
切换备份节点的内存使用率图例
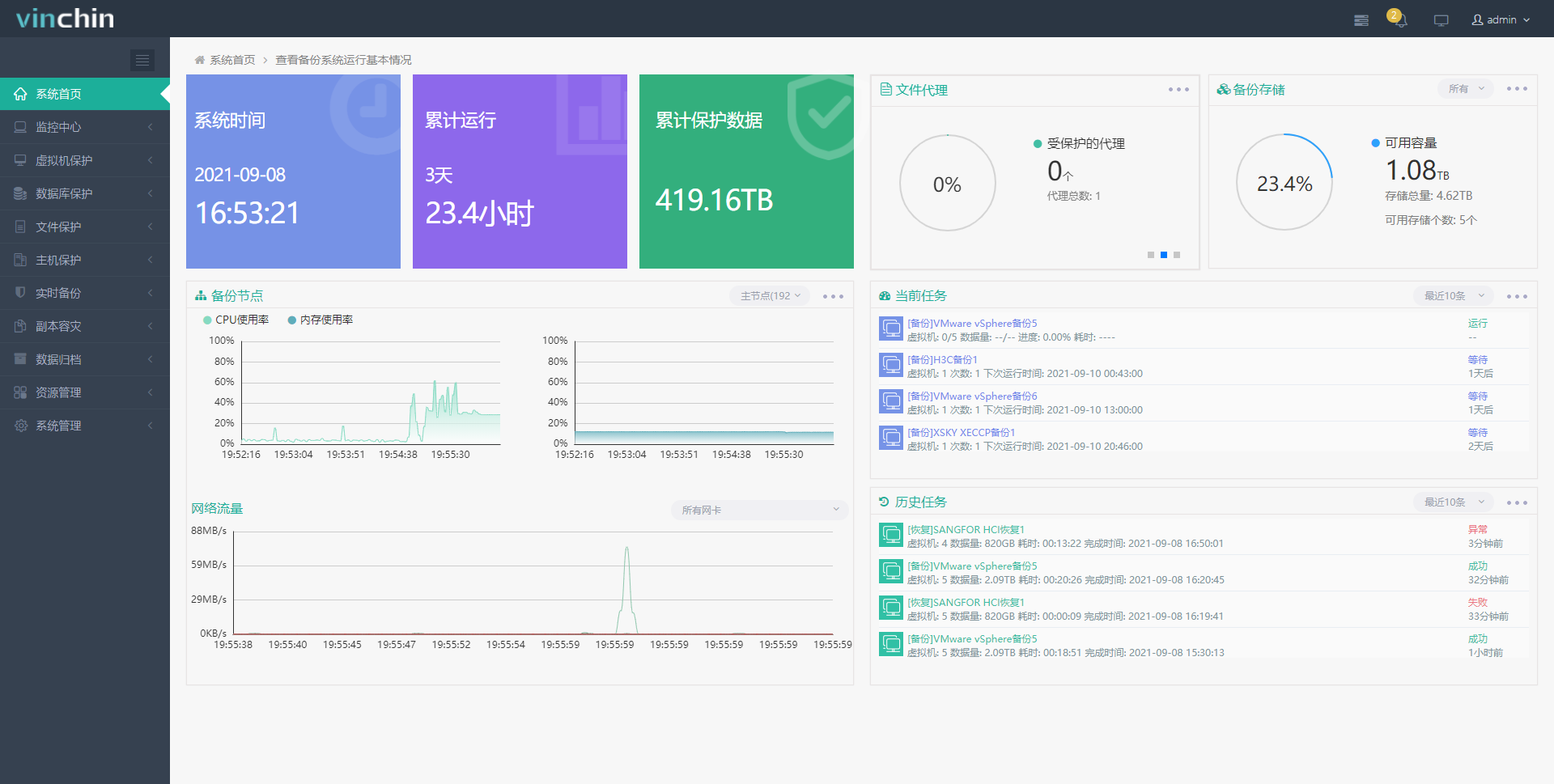coord(321,320)
